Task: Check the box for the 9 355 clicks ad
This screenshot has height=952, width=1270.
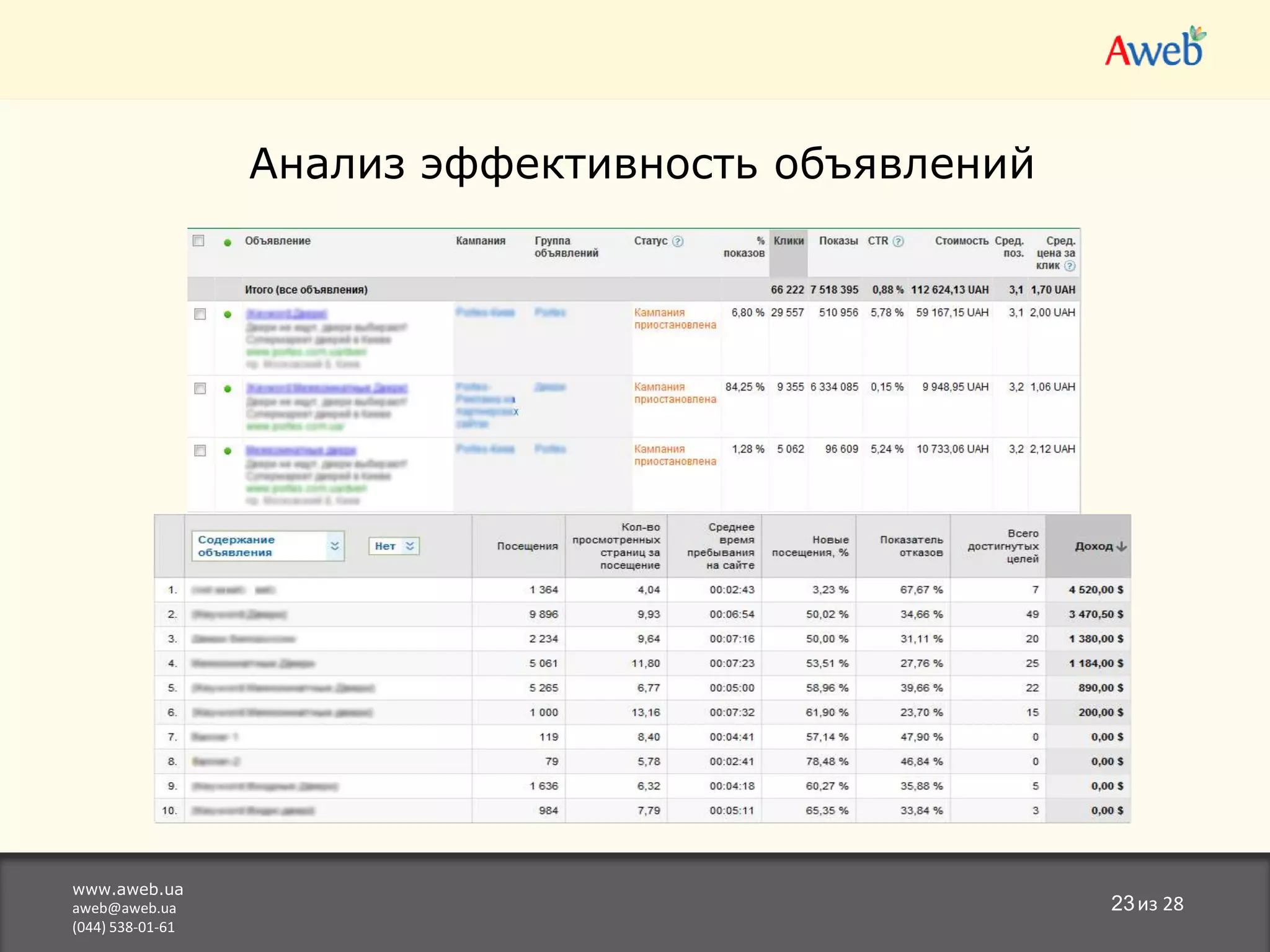Action: click(200, 388)
